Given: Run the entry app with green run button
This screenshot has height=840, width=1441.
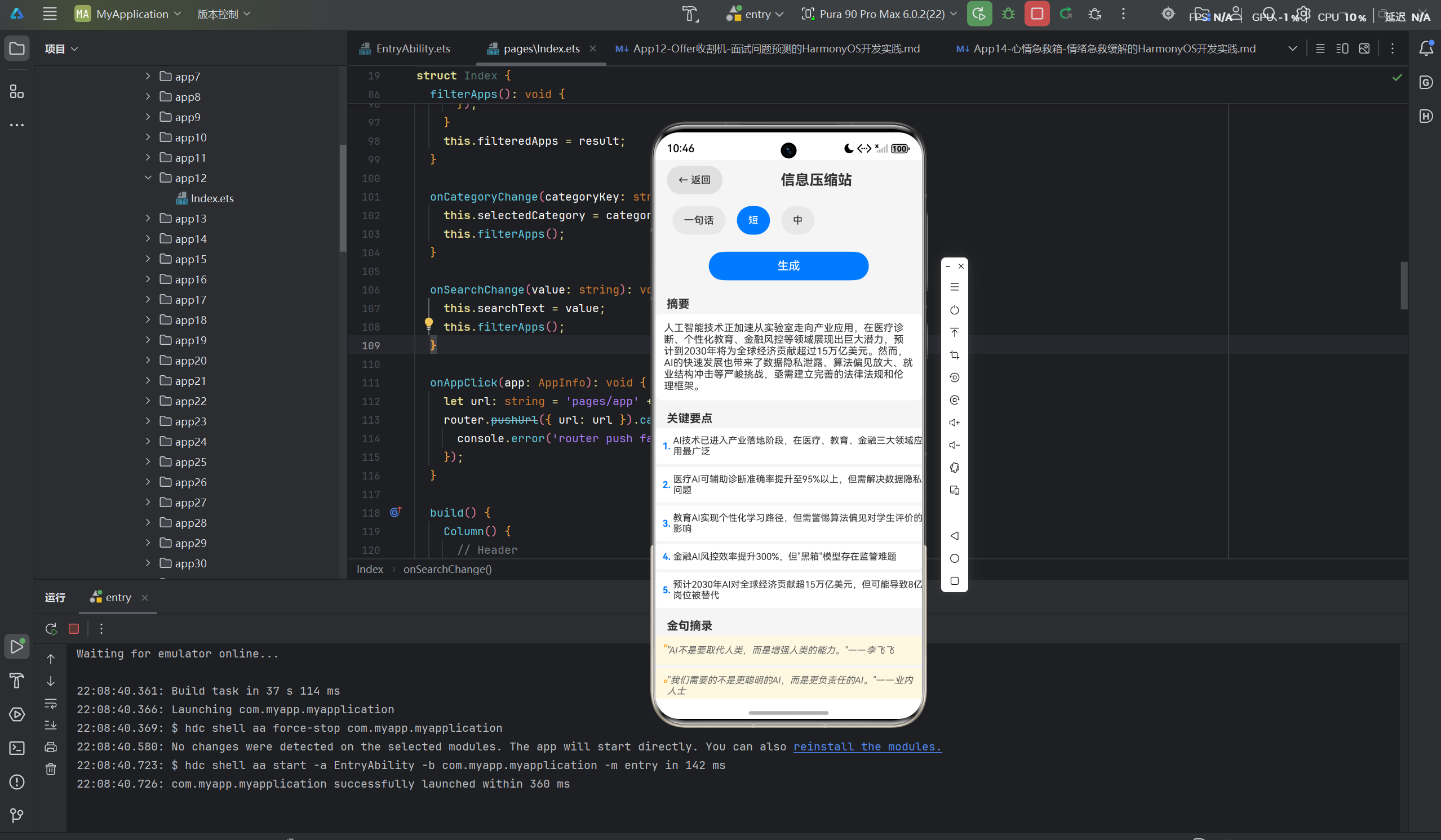Looking at the screenshot, I should [x=979, y=14].
